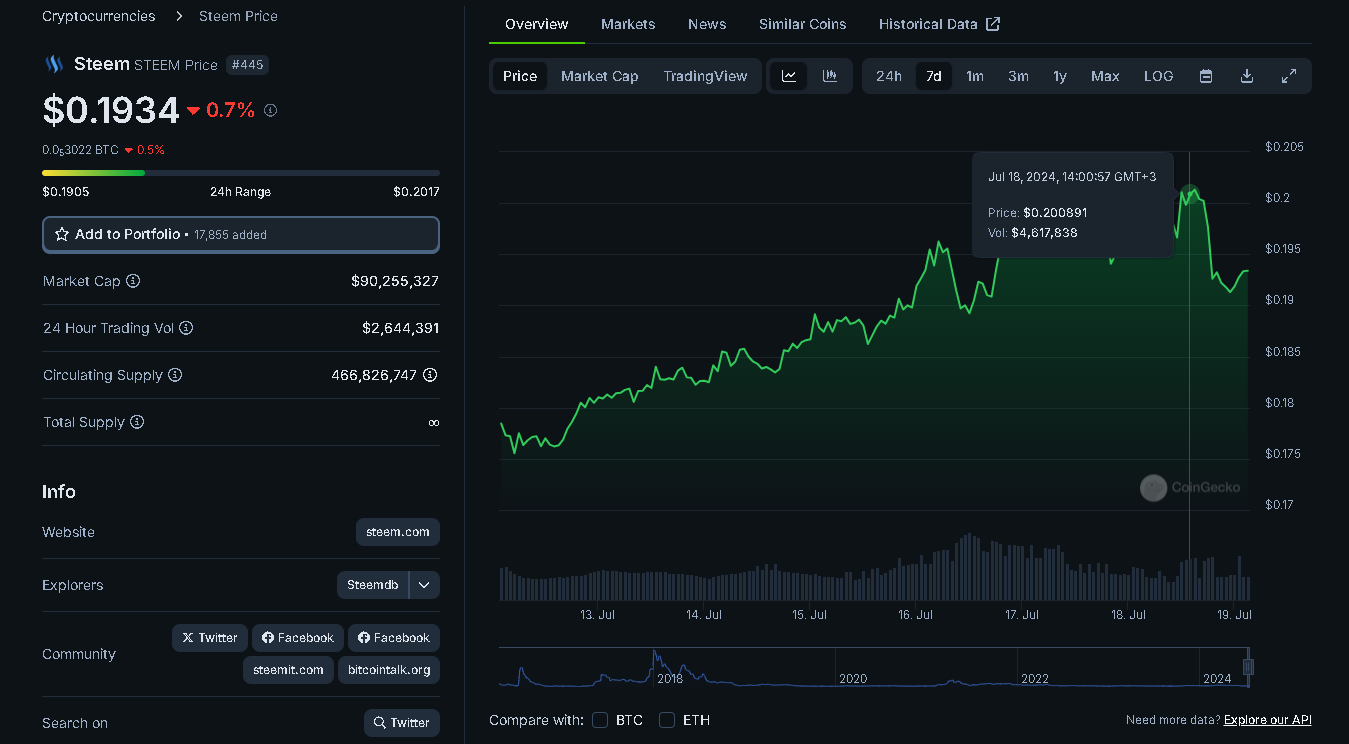The image size is (1349, 744).
Task: Click info icon next to price change
Action: [x=271, y=110]
